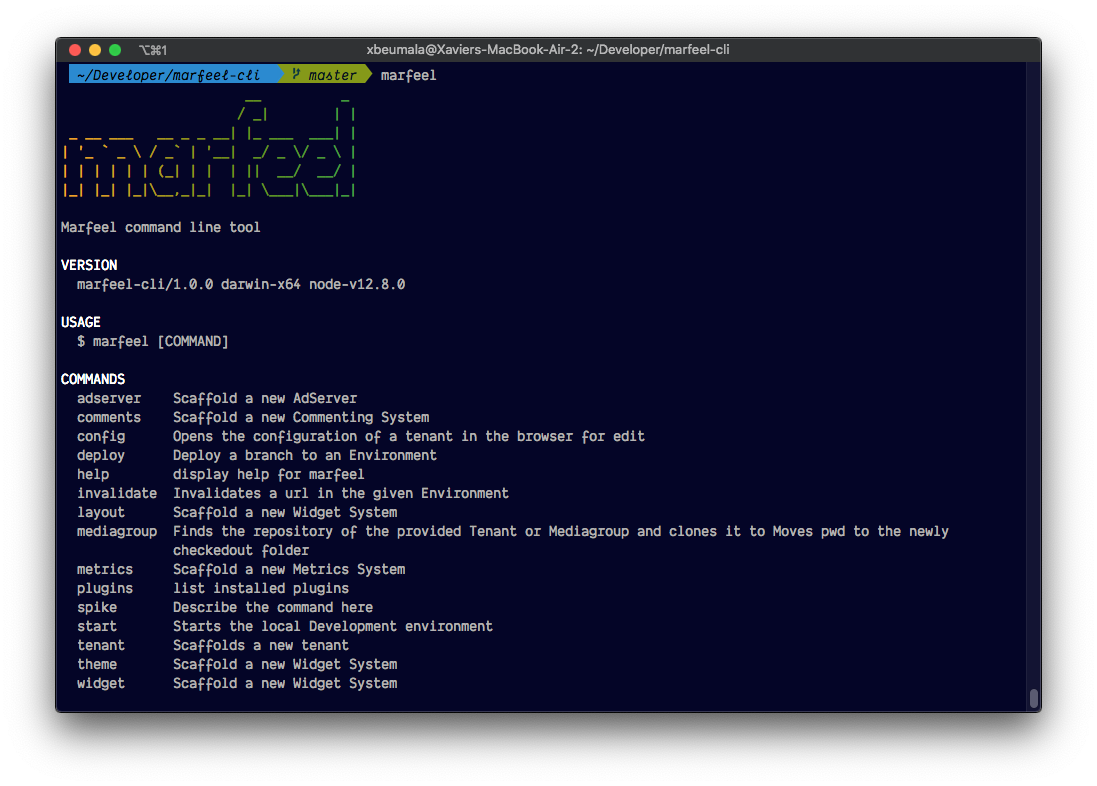Click 'list installed plugins' description
1097x786 pixels.
[261, 589]
